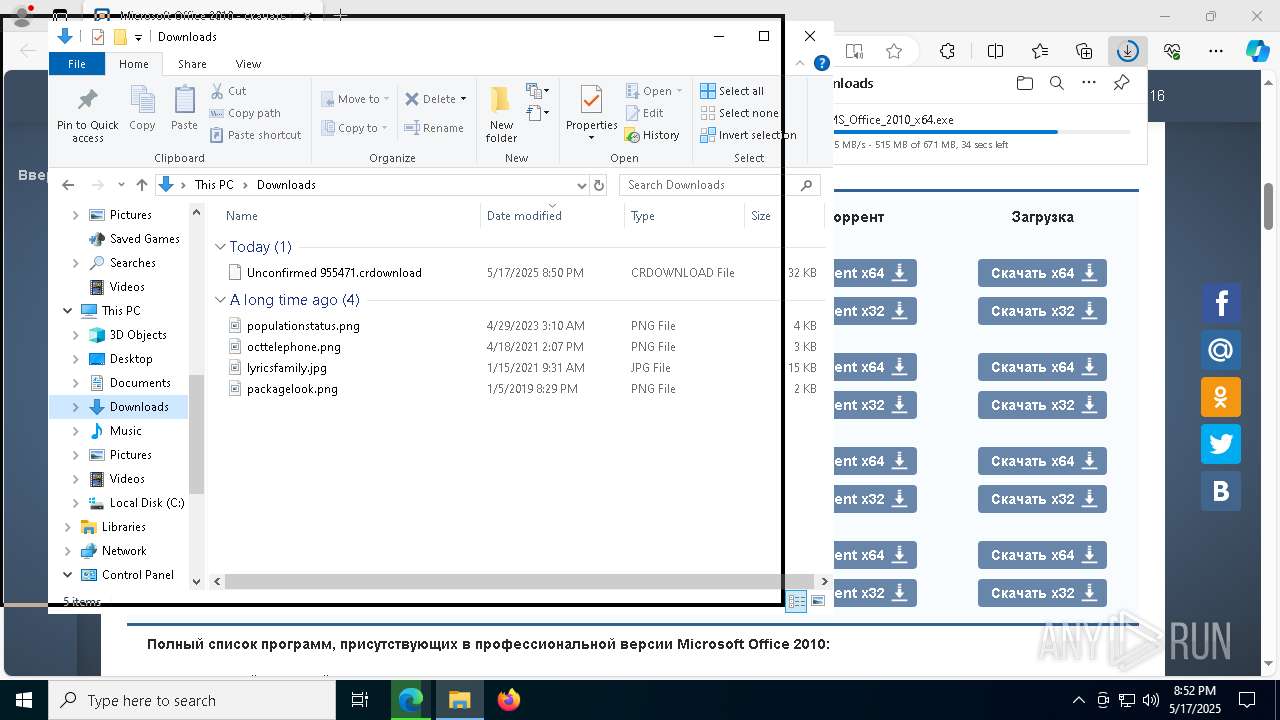Viewport: 1280px width, 720px height.
Task: Expand address bar previous locations dropdown
Action: 581,185
